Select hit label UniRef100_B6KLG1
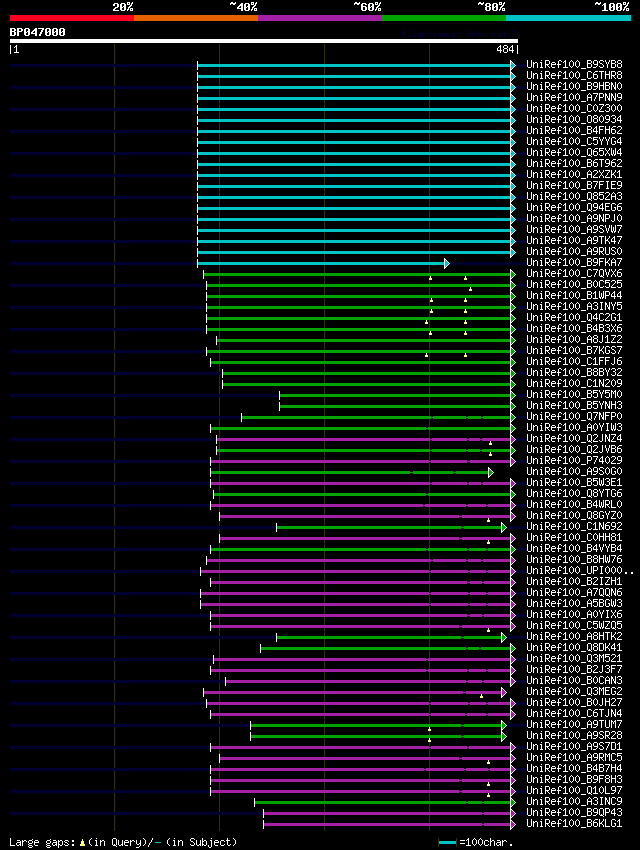The image size is (640, 850). pos(574,823)
